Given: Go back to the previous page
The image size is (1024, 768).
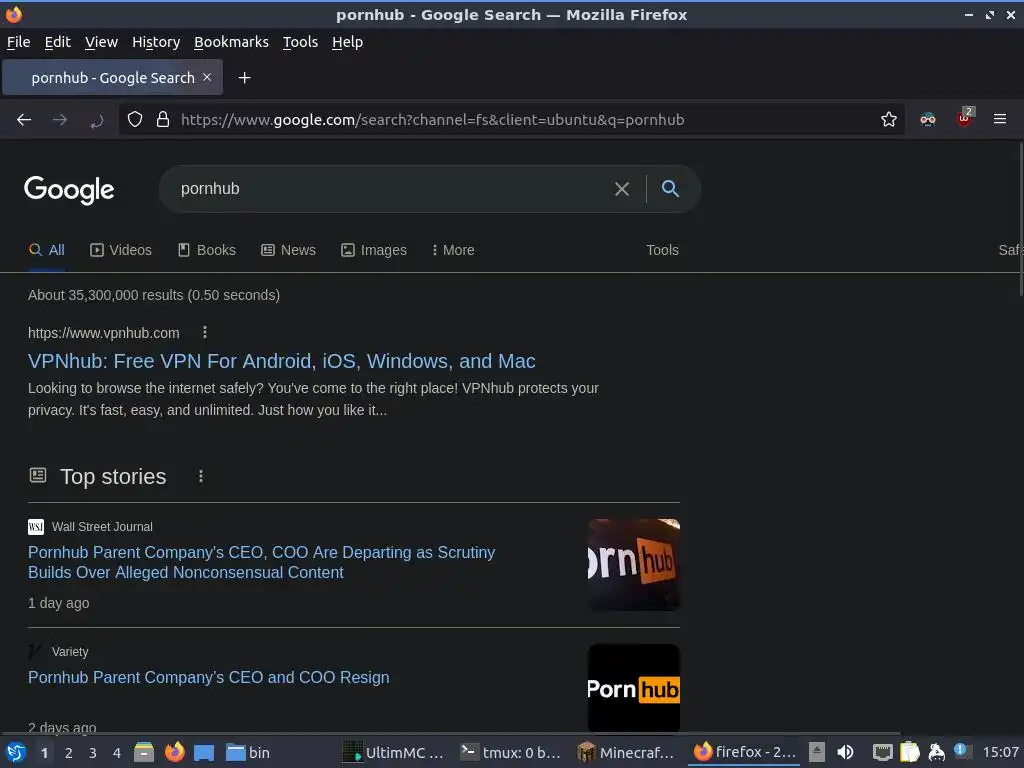Looking at the screenshot, I should (24, 120).
